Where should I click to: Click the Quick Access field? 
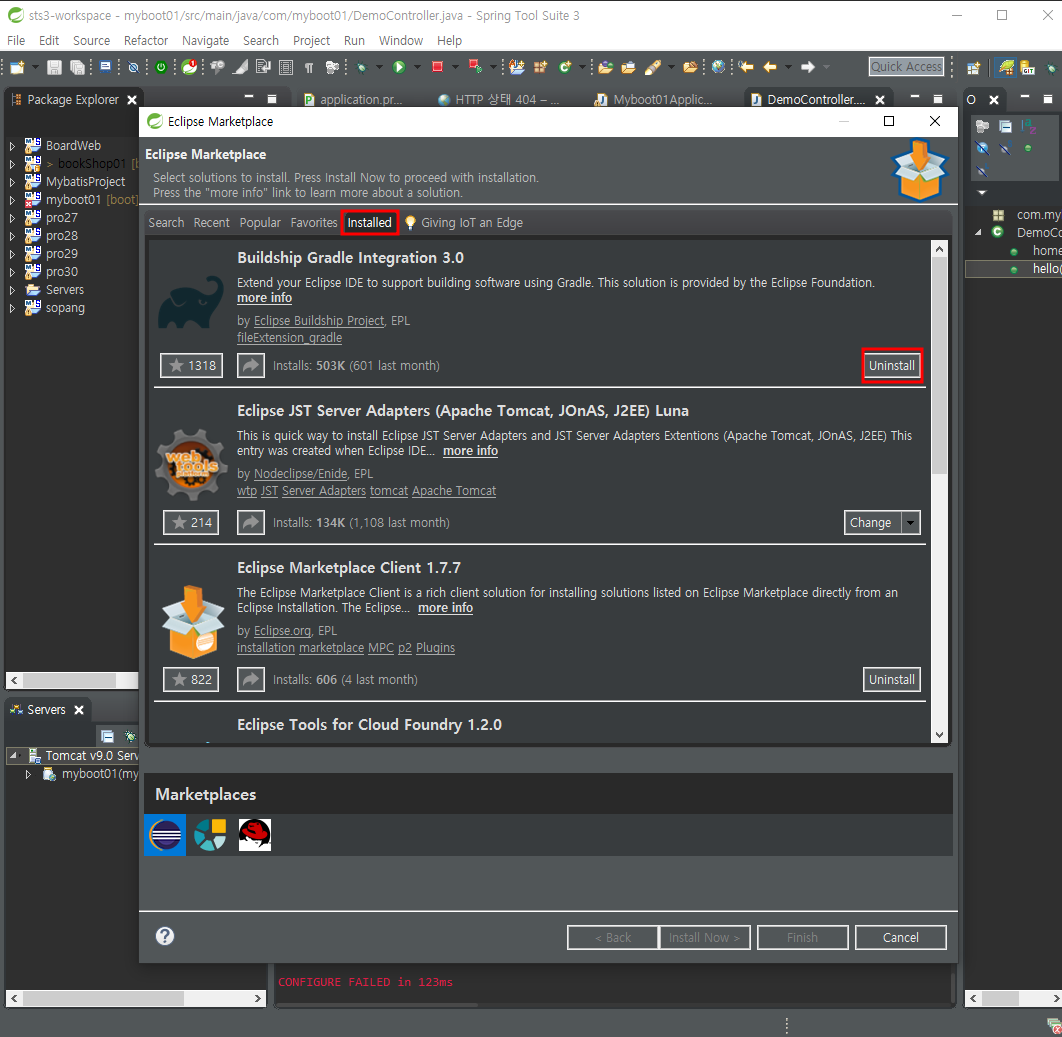coord(906,66)
